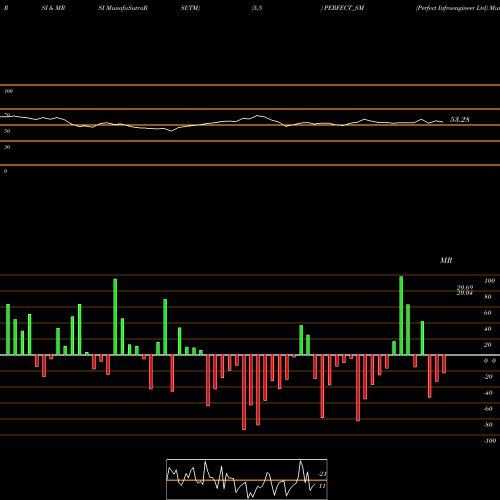Click the "(Perfect Infraengineer Ltd)" company name

pyautogui.click(x=452, y=8)
